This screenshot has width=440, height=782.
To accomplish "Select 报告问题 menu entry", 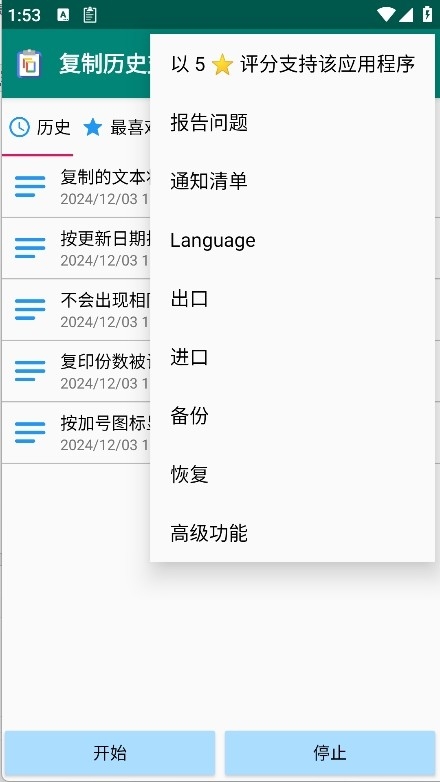I will (x=292, y=122).
